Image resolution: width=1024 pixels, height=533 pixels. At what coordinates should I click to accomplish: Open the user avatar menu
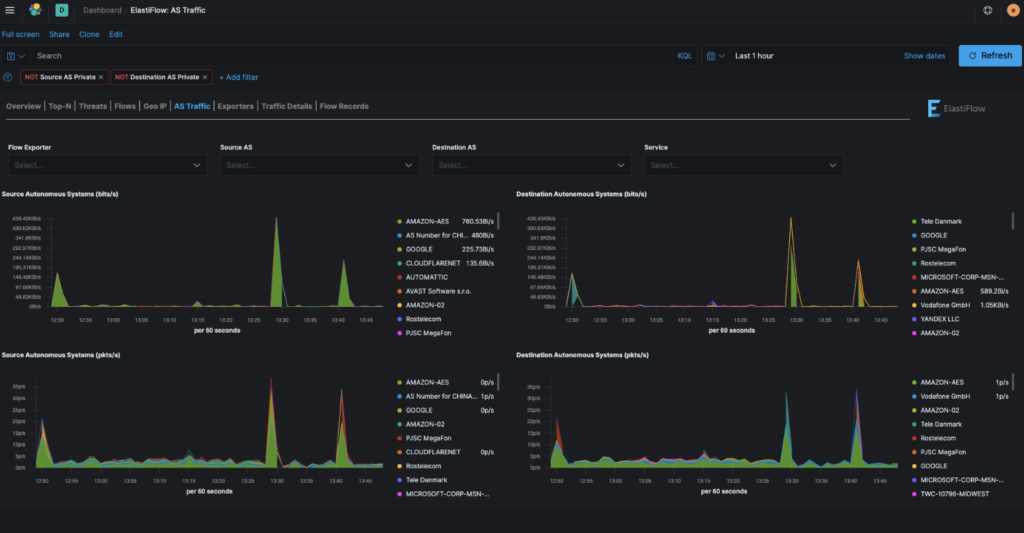1013,10
